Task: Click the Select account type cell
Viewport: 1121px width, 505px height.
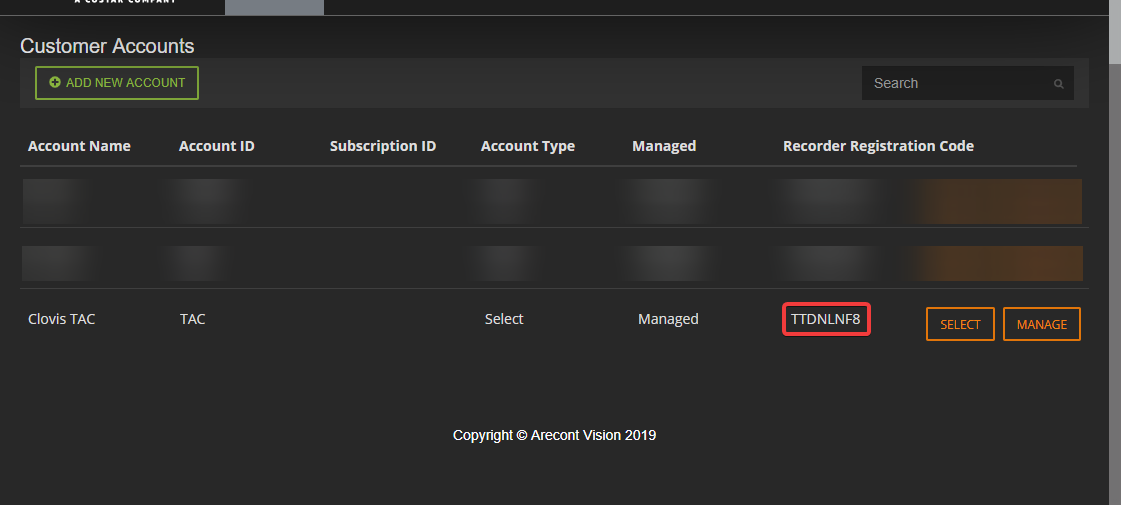Action: point(504,319)
